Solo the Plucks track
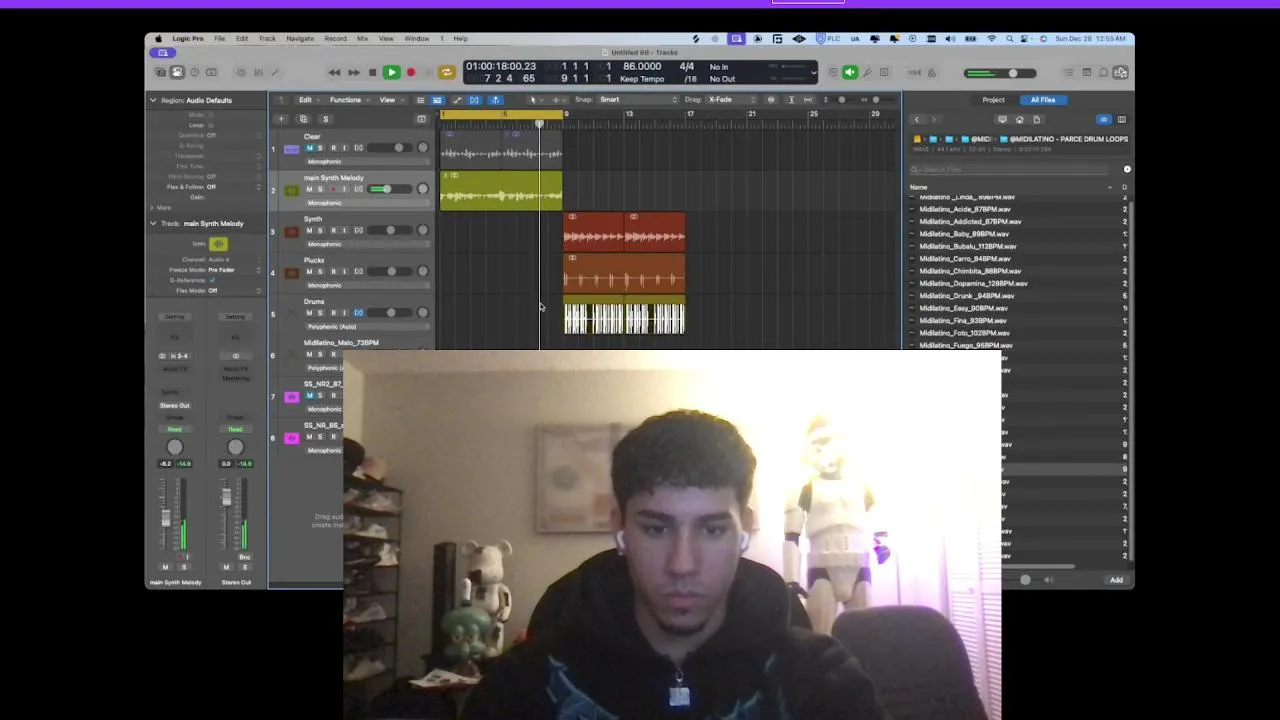This screenshot has height=720, width=1280. [x=320, y=271]
